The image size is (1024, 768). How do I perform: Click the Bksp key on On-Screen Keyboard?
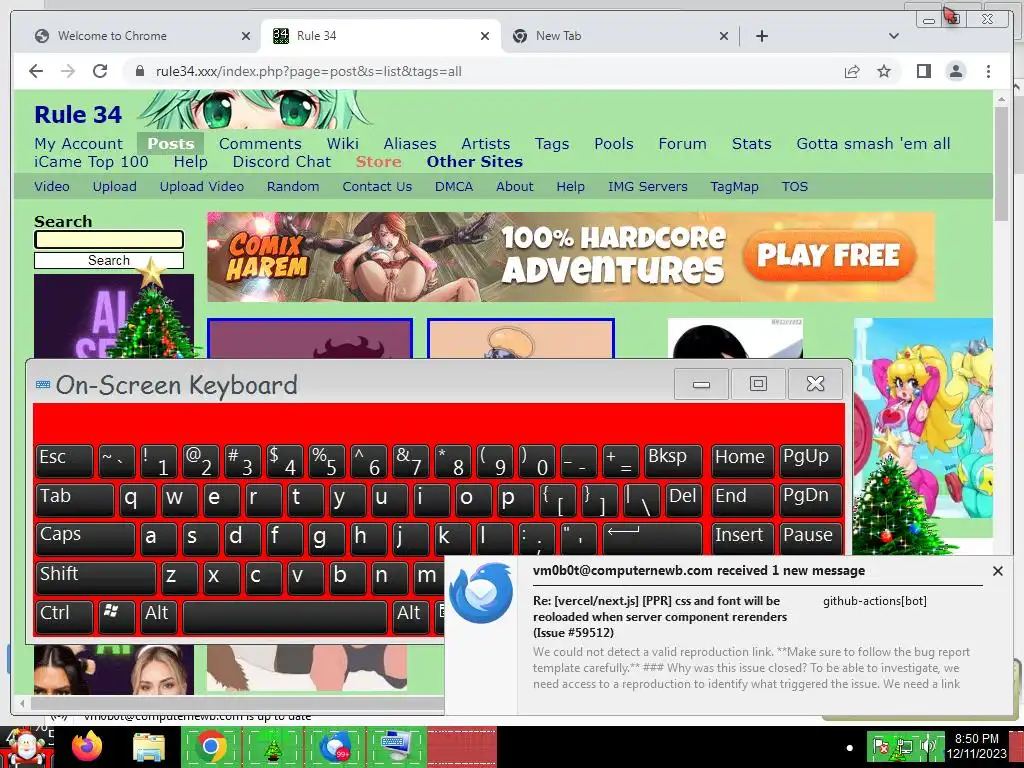coord(673,460)
